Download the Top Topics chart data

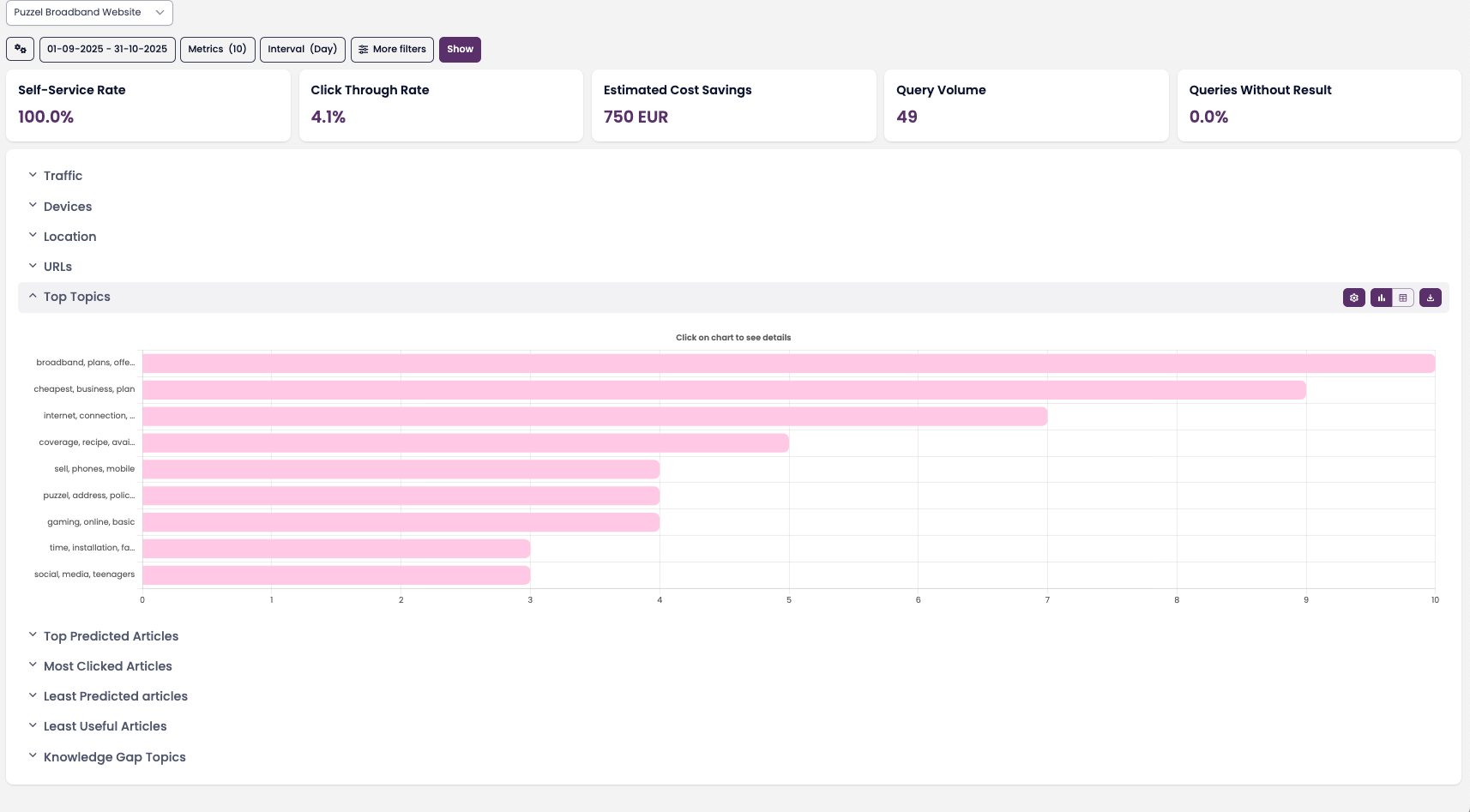(x=1430, y=298)
